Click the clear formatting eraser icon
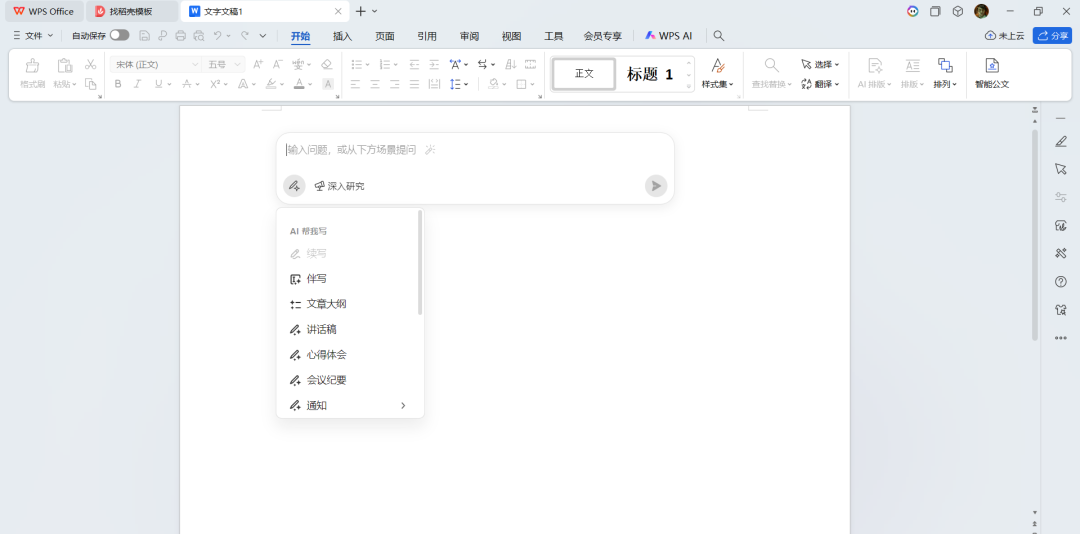Image resolution: width=1080 pixels, height=534 pixels. point(326,64)
